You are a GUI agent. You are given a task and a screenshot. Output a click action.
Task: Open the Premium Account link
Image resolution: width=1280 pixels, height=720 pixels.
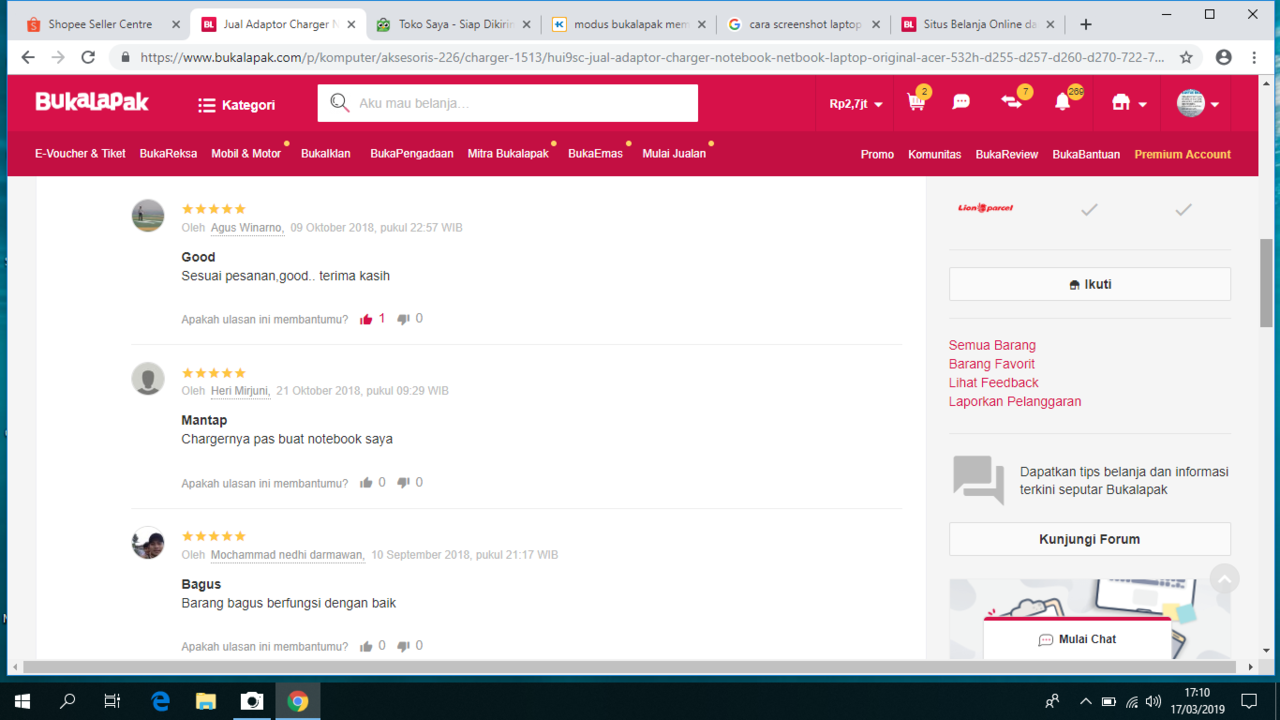pyautogui.click(x=1183, y=155)
